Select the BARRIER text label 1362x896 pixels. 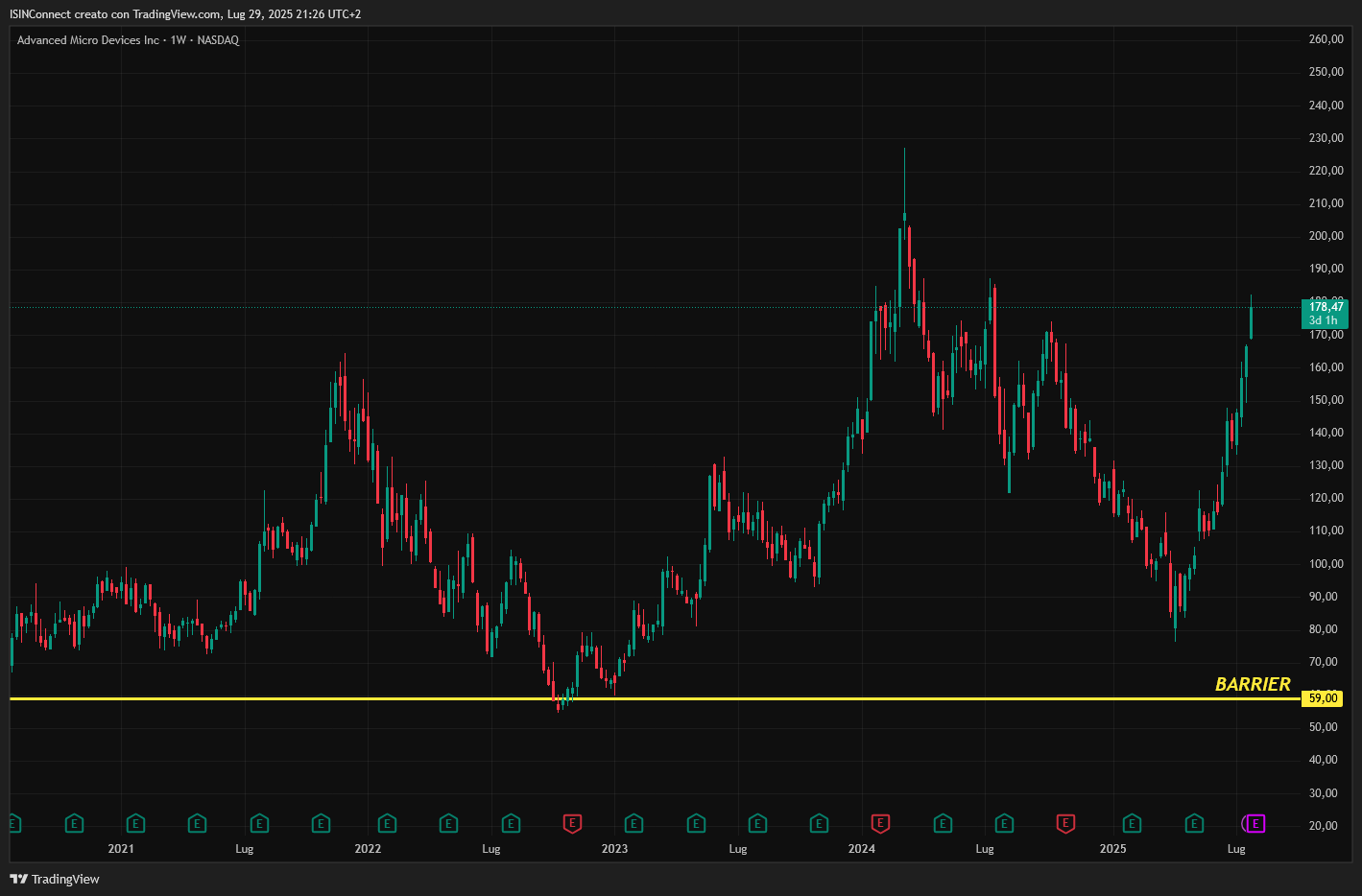pos(1253,684)
